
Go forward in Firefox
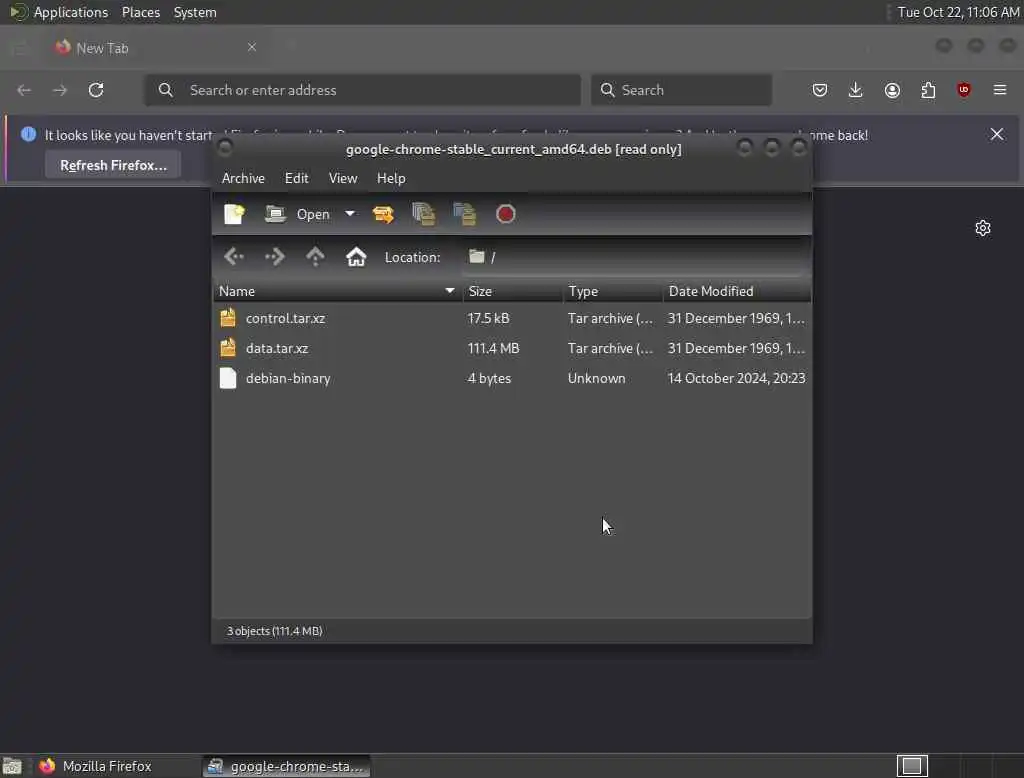click(60, 90)
